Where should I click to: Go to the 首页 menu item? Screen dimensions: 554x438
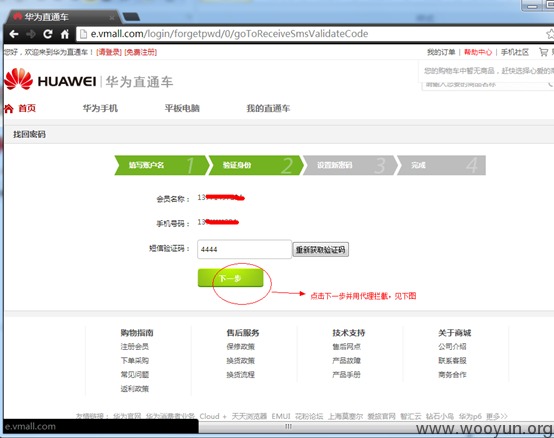[27, 108]
